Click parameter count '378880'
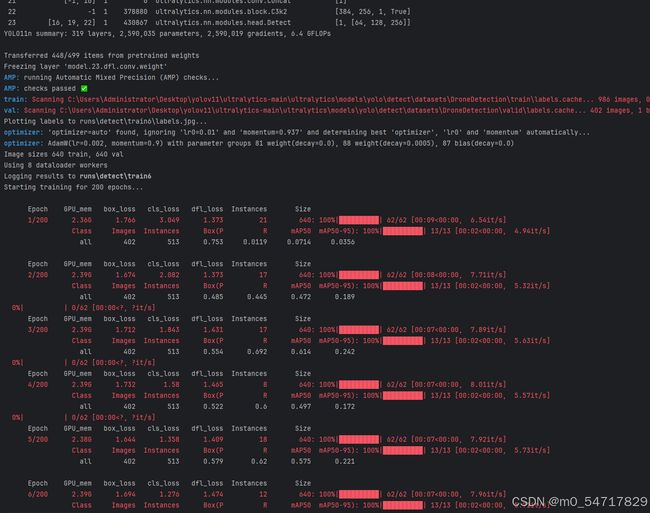 [x=135, y=12]
